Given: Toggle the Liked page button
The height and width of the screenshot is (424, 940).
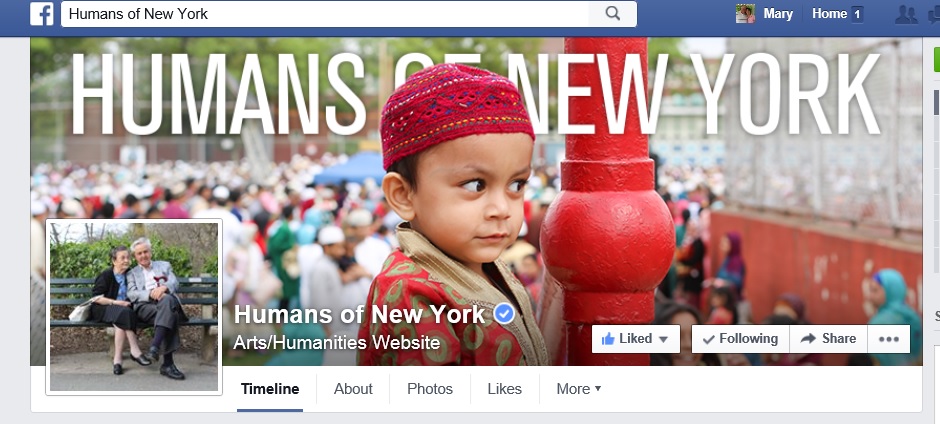Looking at the screenshot, I should pyautogui.click(x=636, y=339).
